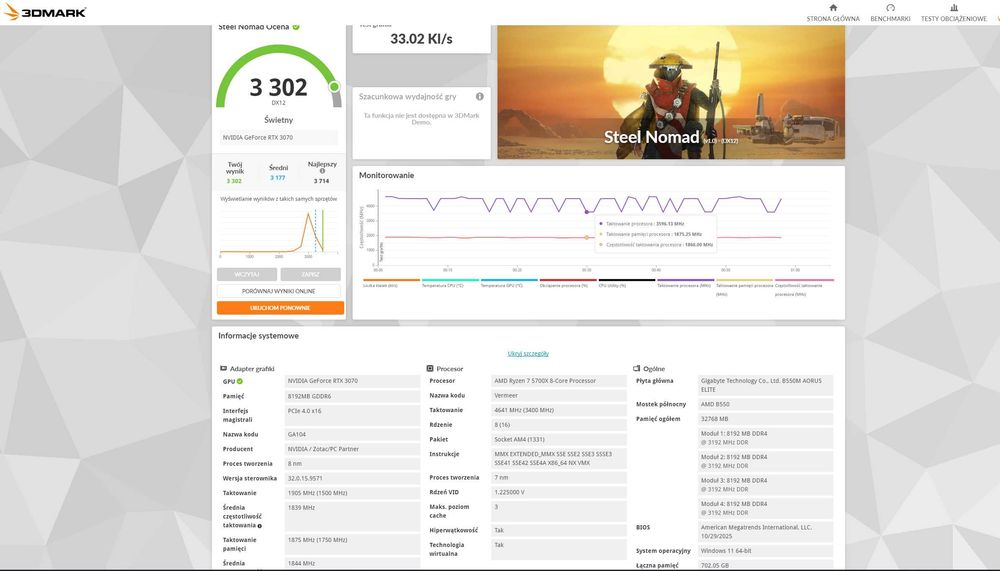Screen dimensions: 1000x571
Task: Click the 33.02 Kl/s result value
Action: (422, 39)
